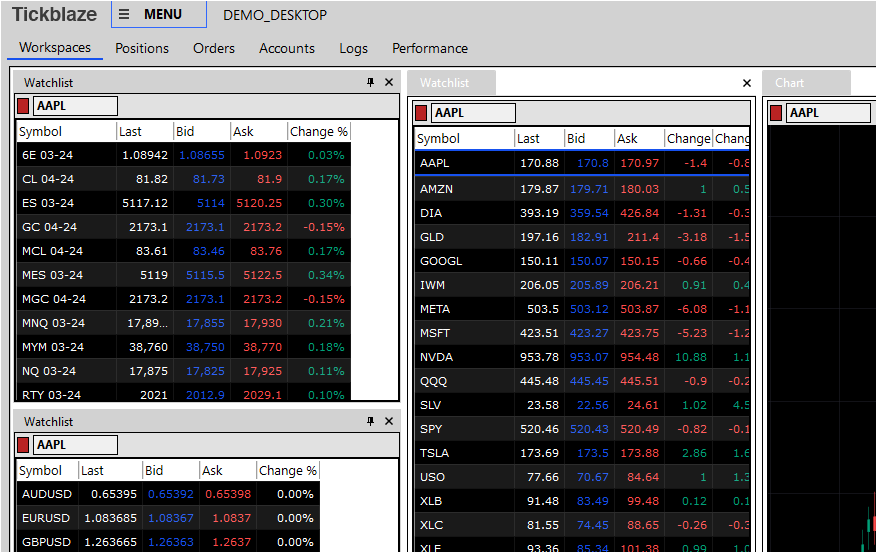876x552 pixels.
Task: Select the MSFT row
Action: coord(582,333)
